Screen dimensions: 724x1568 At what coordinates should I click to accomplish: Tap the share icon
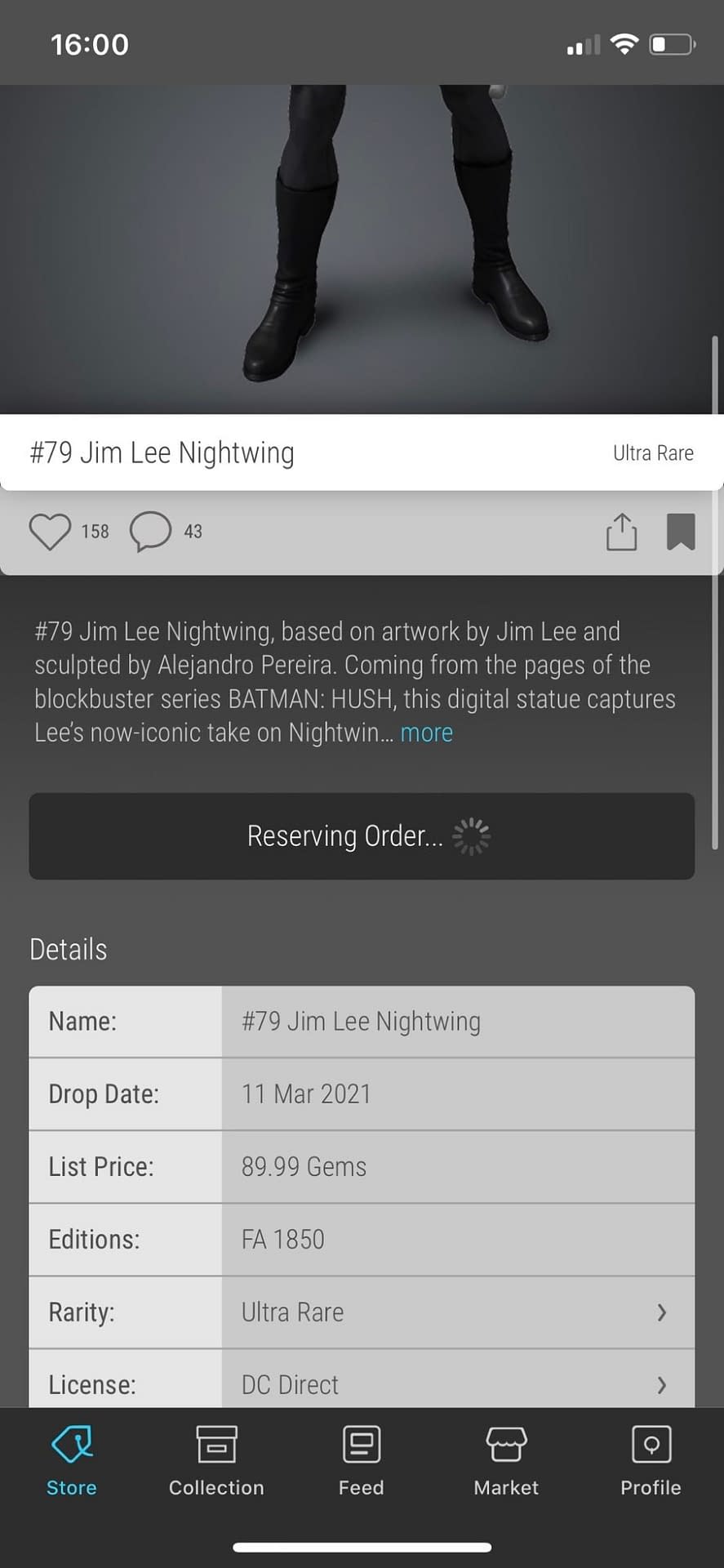(x=621, y=532)
